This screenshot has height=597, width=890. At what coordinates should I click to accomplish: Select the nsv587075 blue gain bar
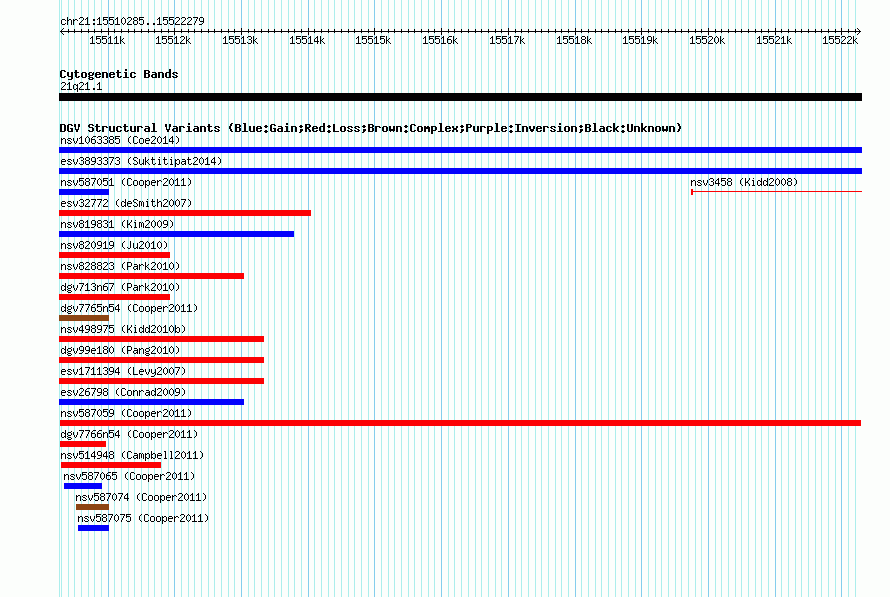94,528
